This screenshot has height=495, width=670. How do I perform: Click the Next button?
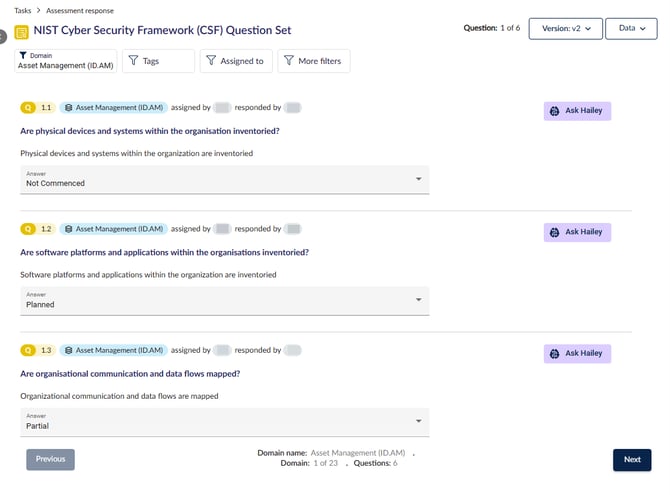point(632,460)
